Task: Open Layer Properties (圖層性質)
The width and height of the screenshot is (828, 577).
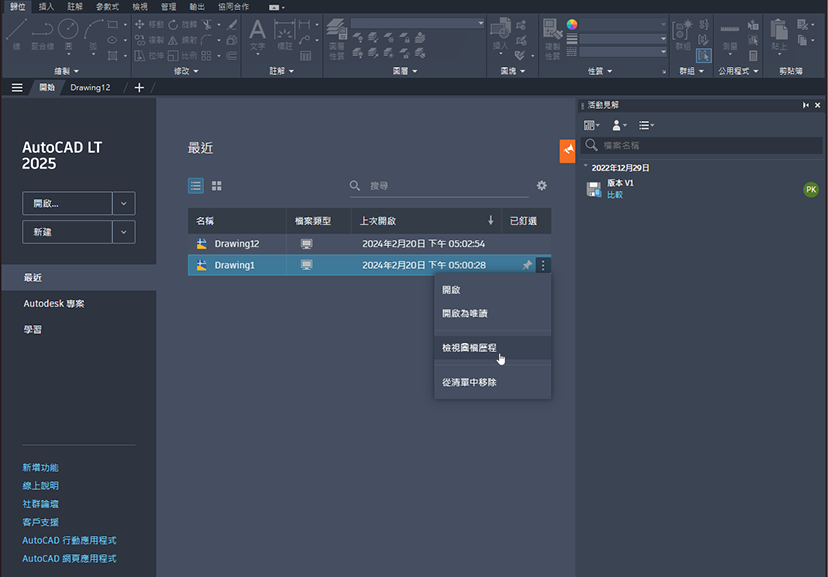Action: (337, 39)
